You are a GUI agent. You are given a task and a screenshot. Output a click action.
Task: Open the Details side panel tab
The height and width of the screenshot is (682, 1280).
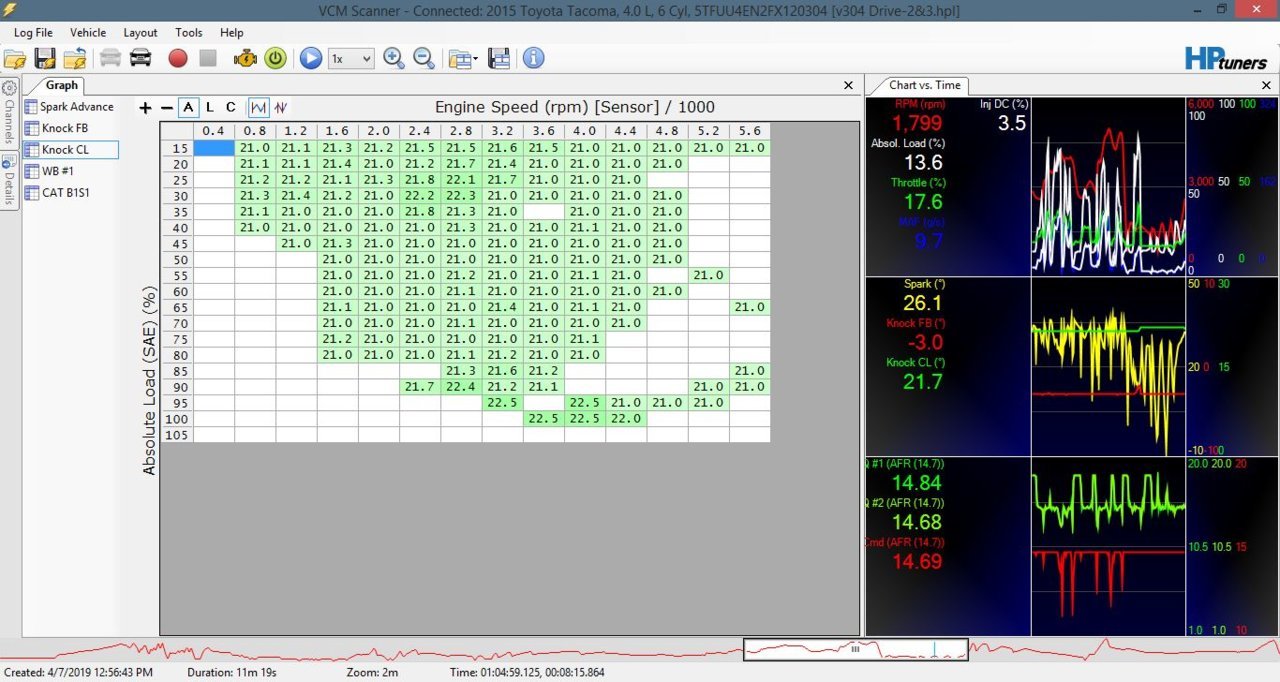click(x=9, y=179)
